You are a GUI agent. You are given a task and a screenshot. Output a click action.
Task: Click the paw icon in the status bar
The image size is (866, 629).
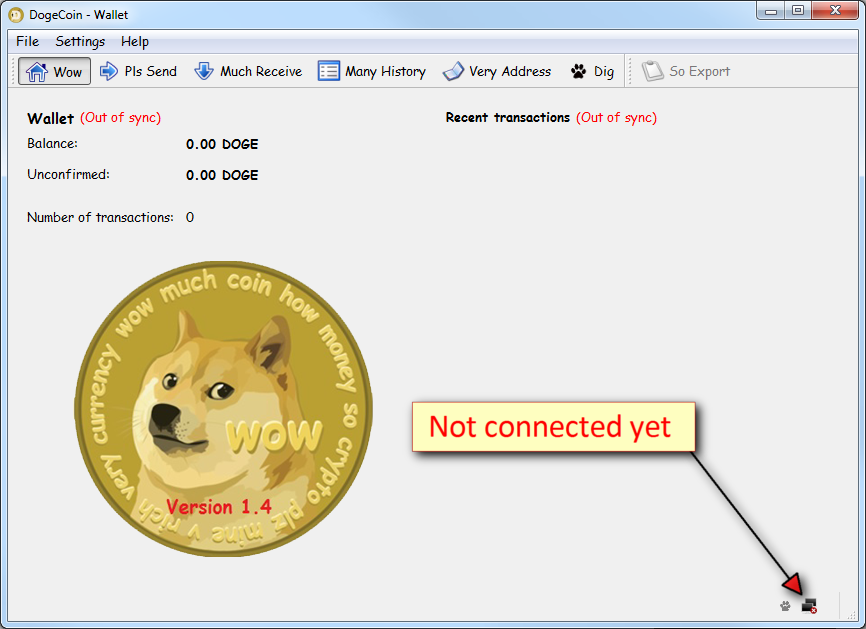785,606
